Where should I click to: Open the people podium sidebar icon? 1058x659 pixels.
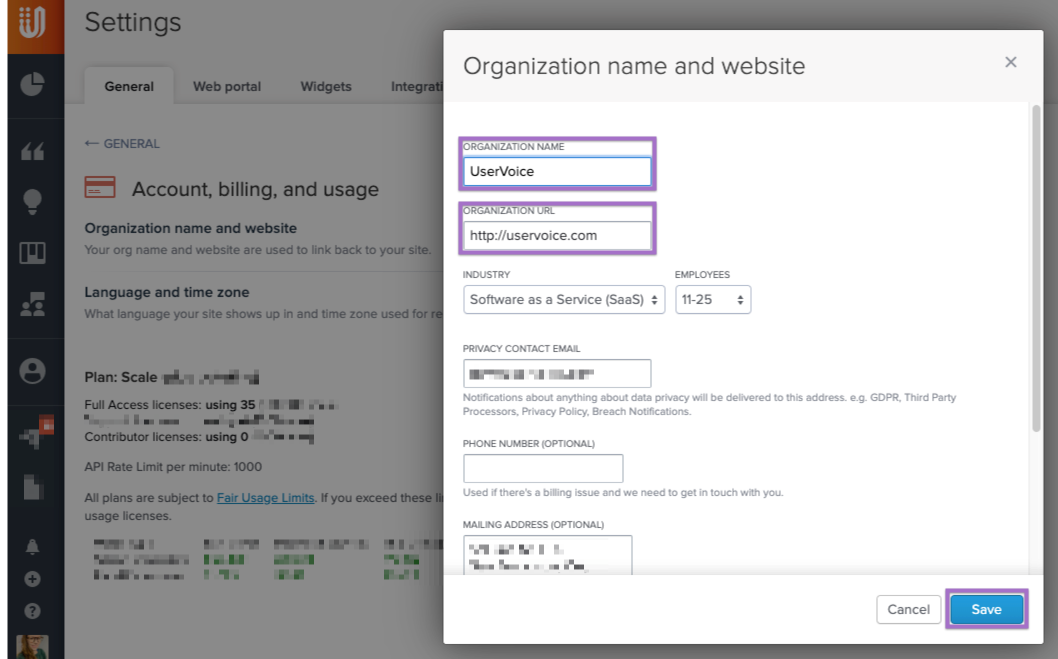32,304
